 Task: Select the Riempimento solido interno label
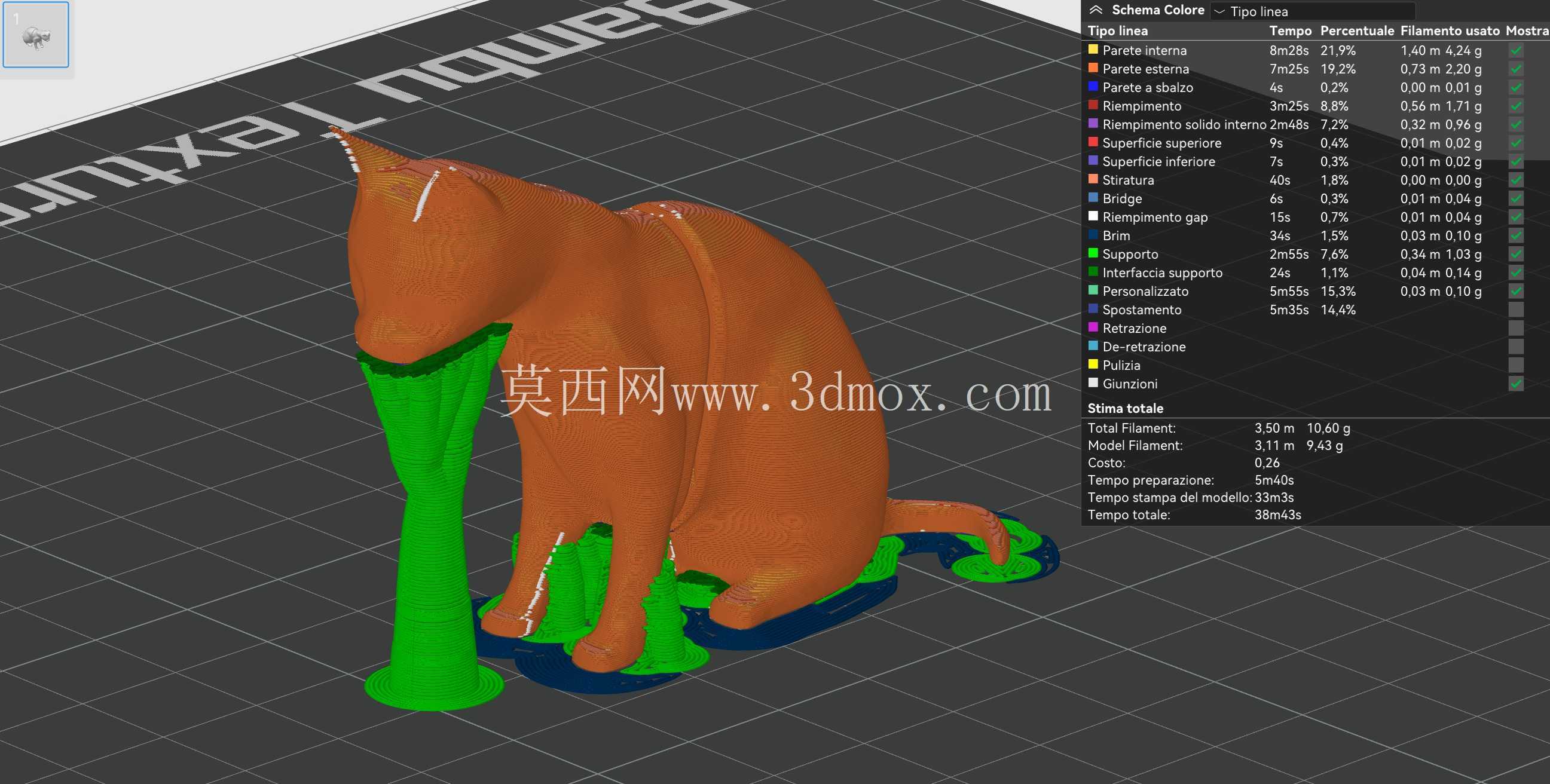[x=1184, y=124]
